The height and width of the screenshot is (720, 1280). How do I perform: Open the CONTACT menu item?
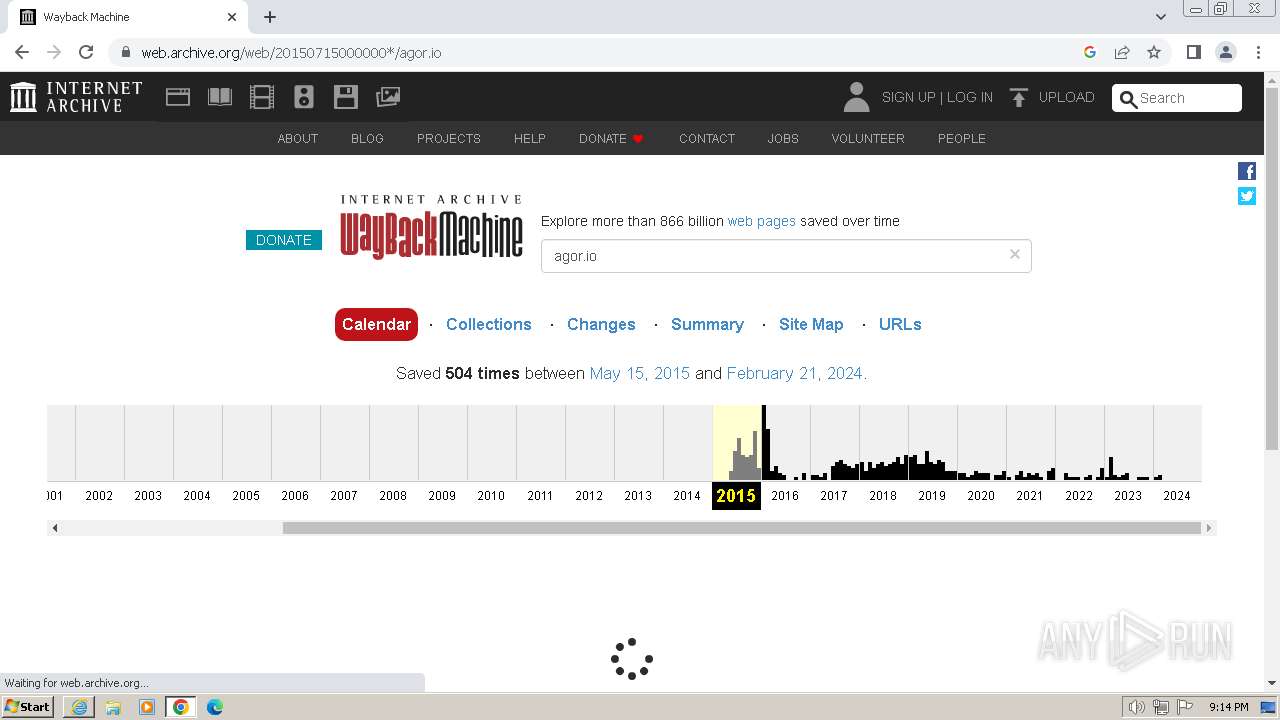(x=707, y=138)
